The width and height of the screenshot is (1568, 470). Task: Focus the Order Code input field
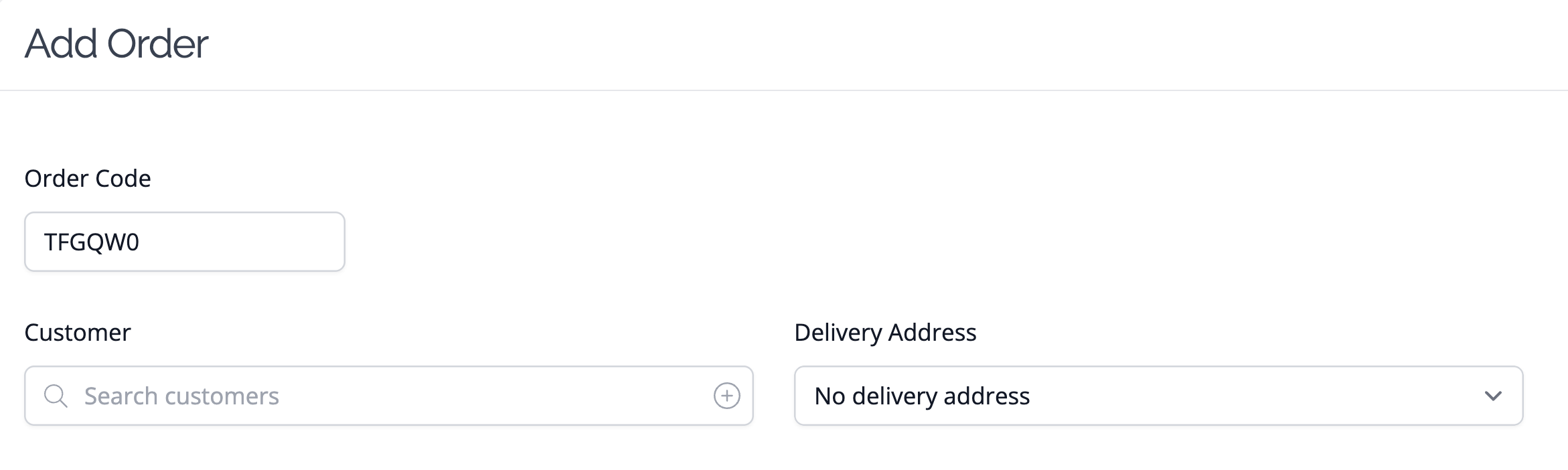[x=185, y=242]
